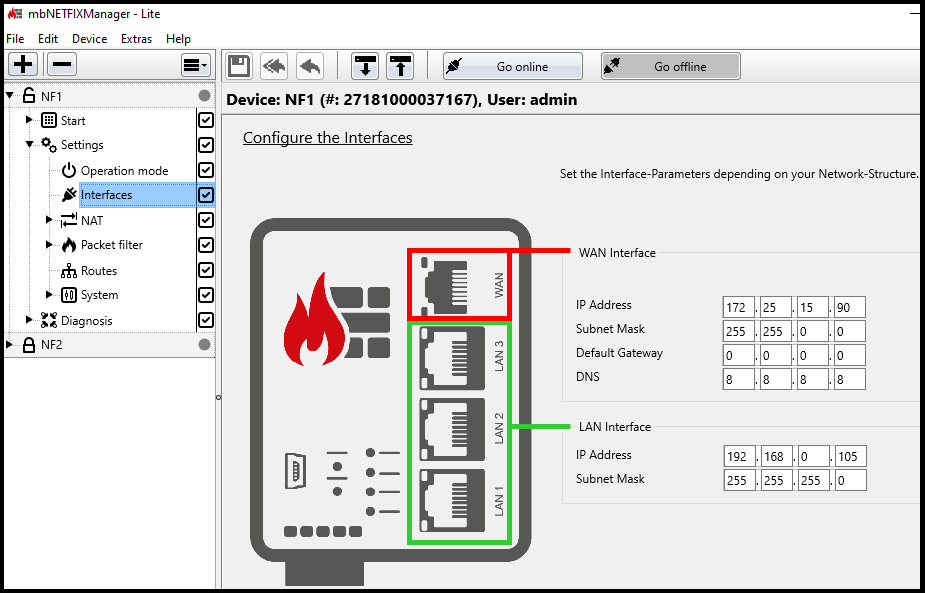The image size is (925, 593).
Task: Open the Help menu
Action: 178,39
